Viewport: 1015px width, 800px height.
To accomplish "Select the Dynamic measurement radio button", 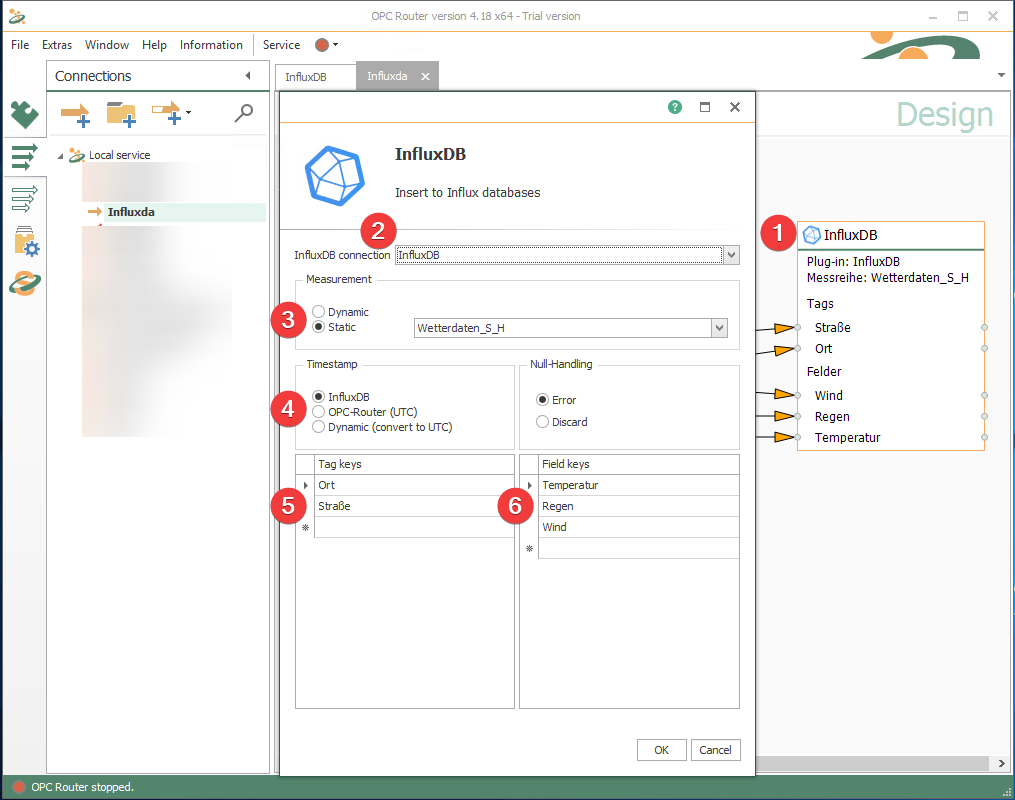I will coord(319,312).
